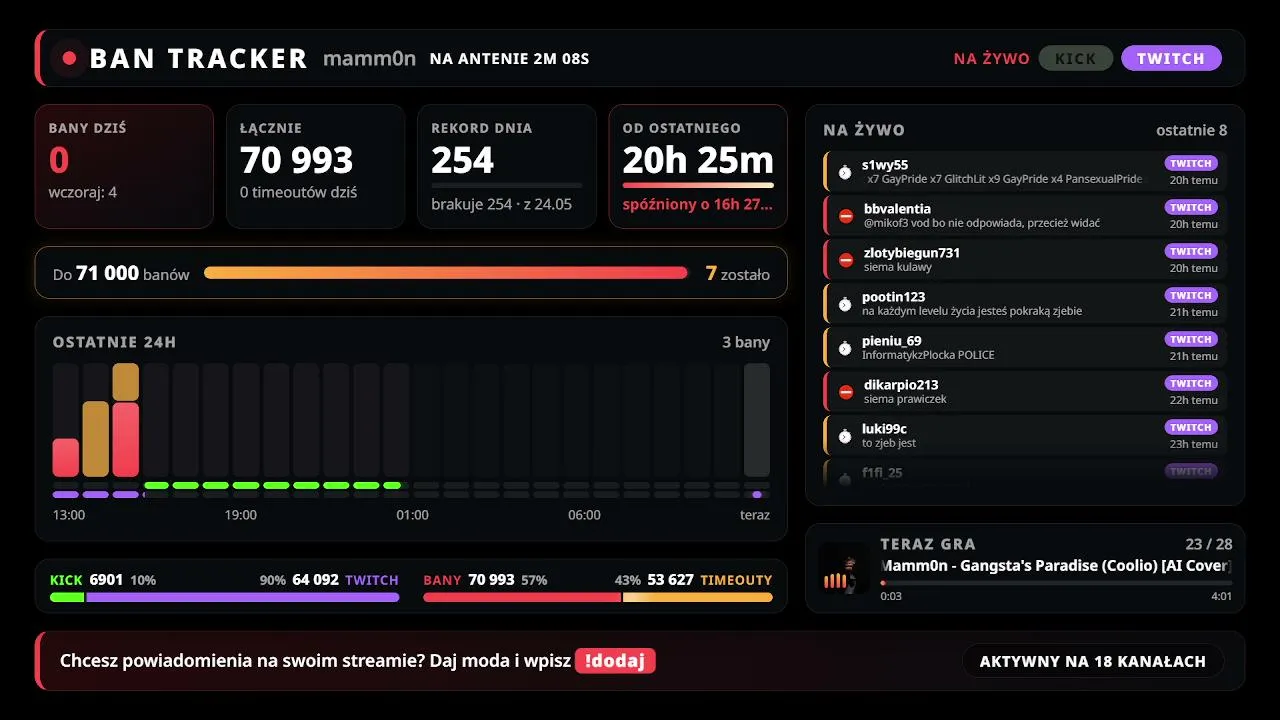Click the '3 bany' chart count
1280x720 pixels.
pyautogui.click(x=746, y=342)
